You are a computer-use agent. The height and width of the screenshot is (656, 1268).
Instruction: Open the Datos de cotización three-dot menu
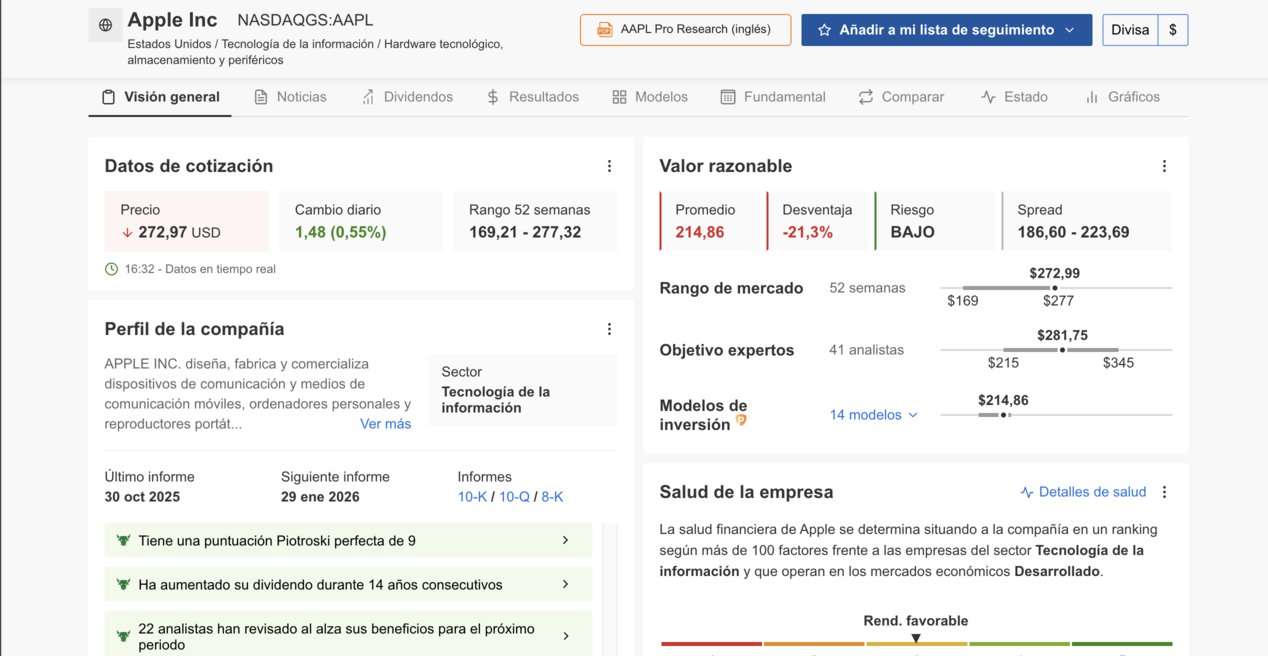[609, 166]
